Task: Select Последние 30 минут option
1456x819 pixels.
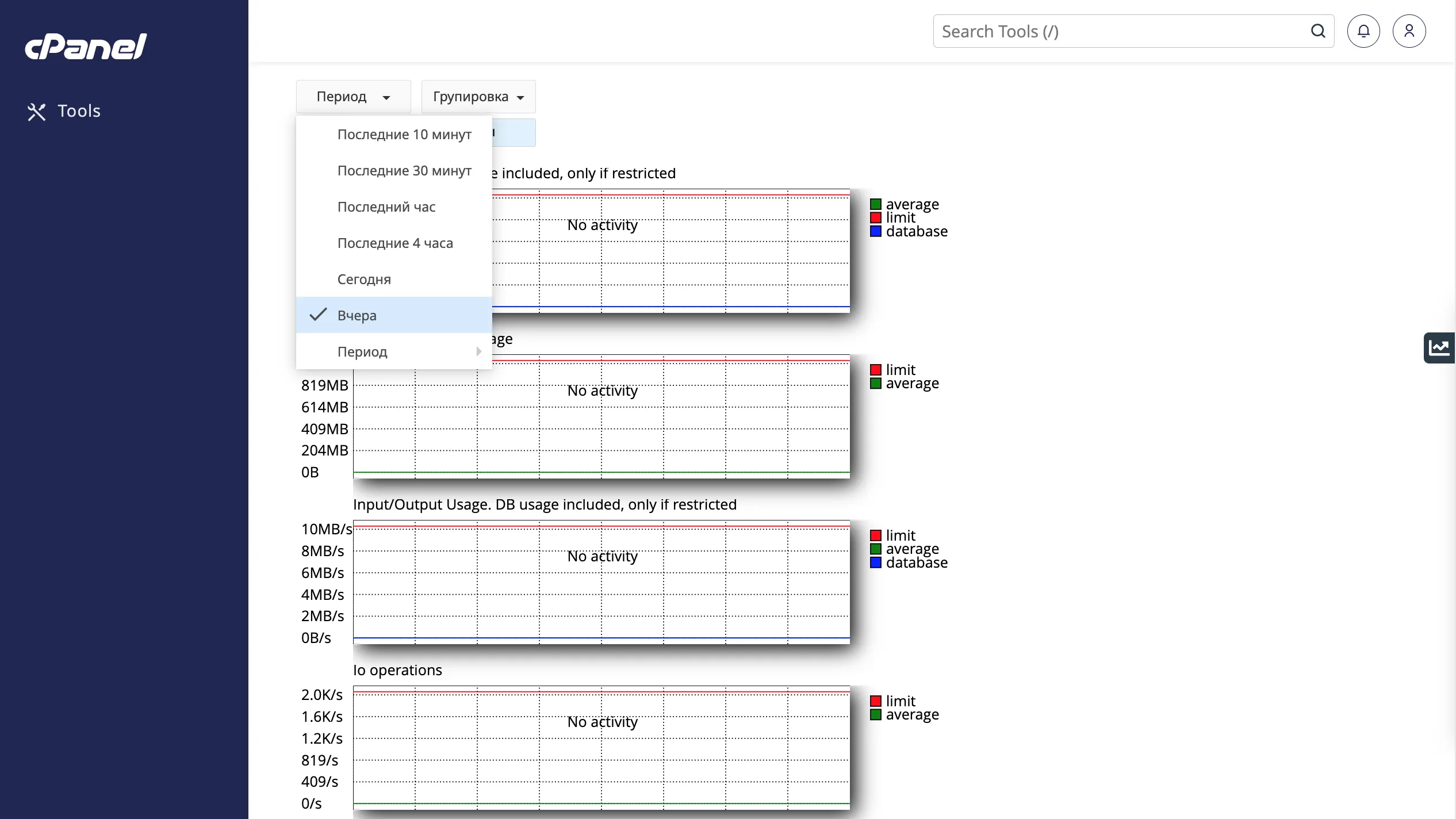Action: click(x=404, y=171)
